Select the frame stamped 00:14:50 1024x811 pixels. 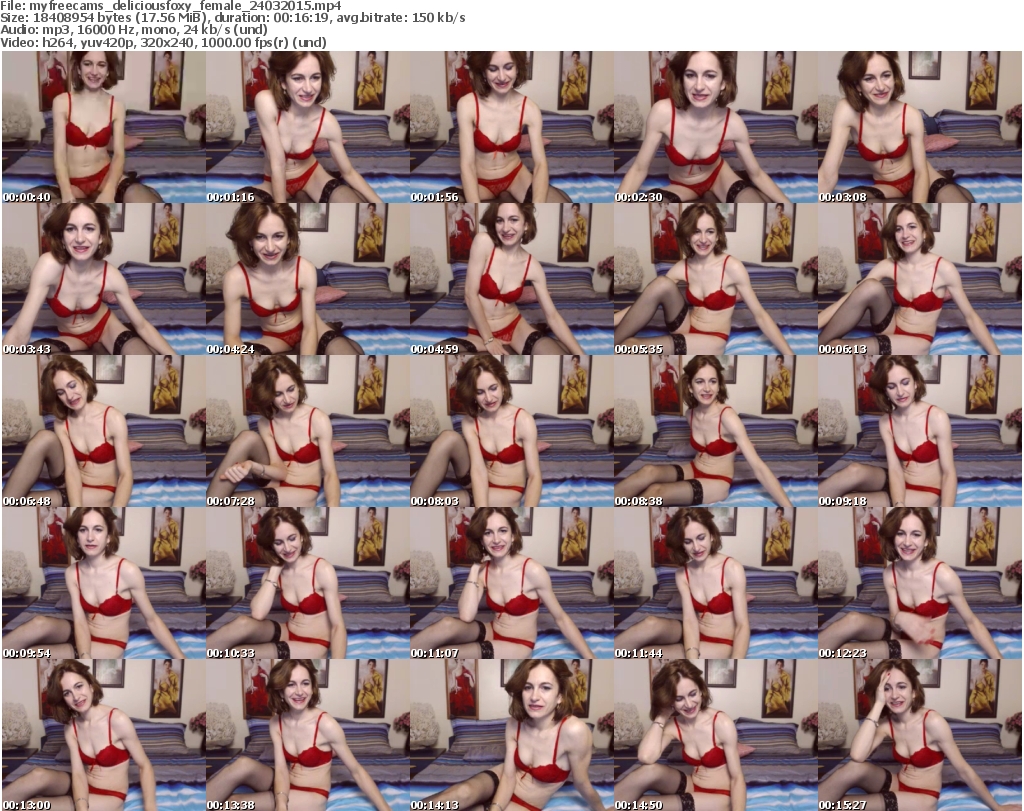716,735
